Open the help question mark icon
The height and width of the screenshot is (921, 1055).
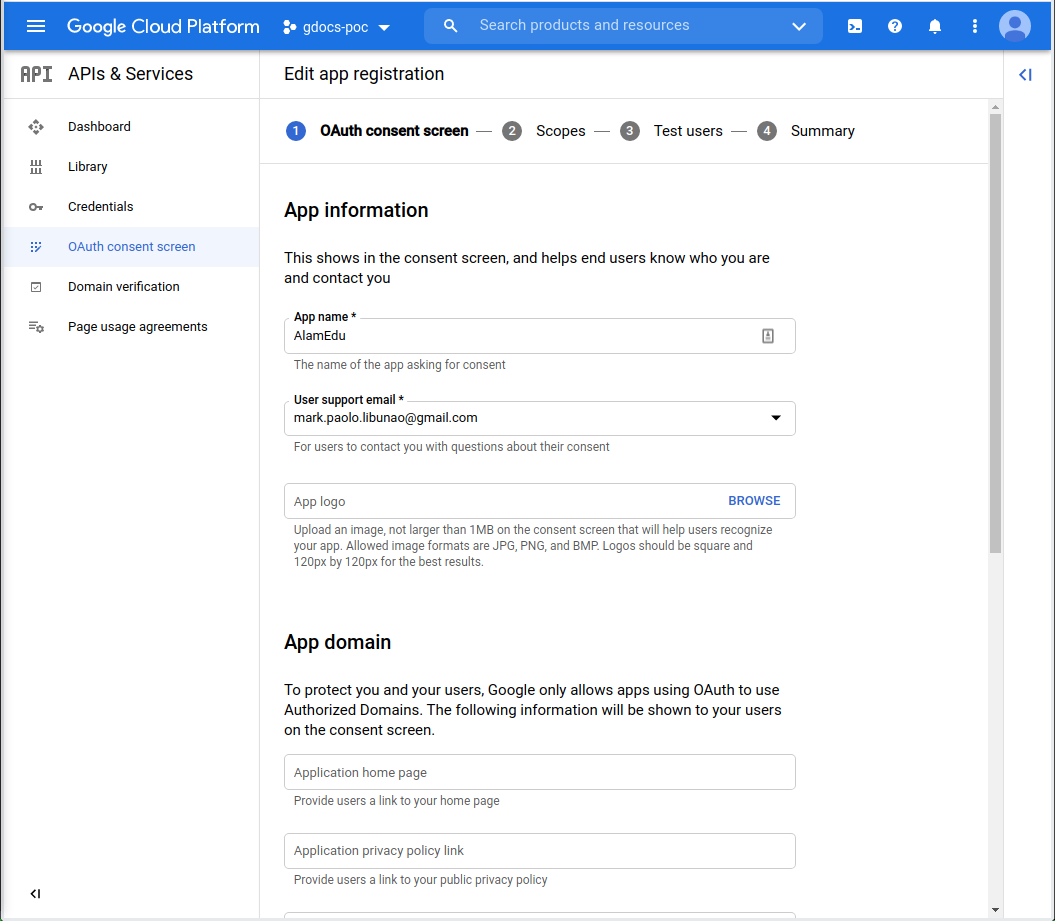click(x=894, y=26)
